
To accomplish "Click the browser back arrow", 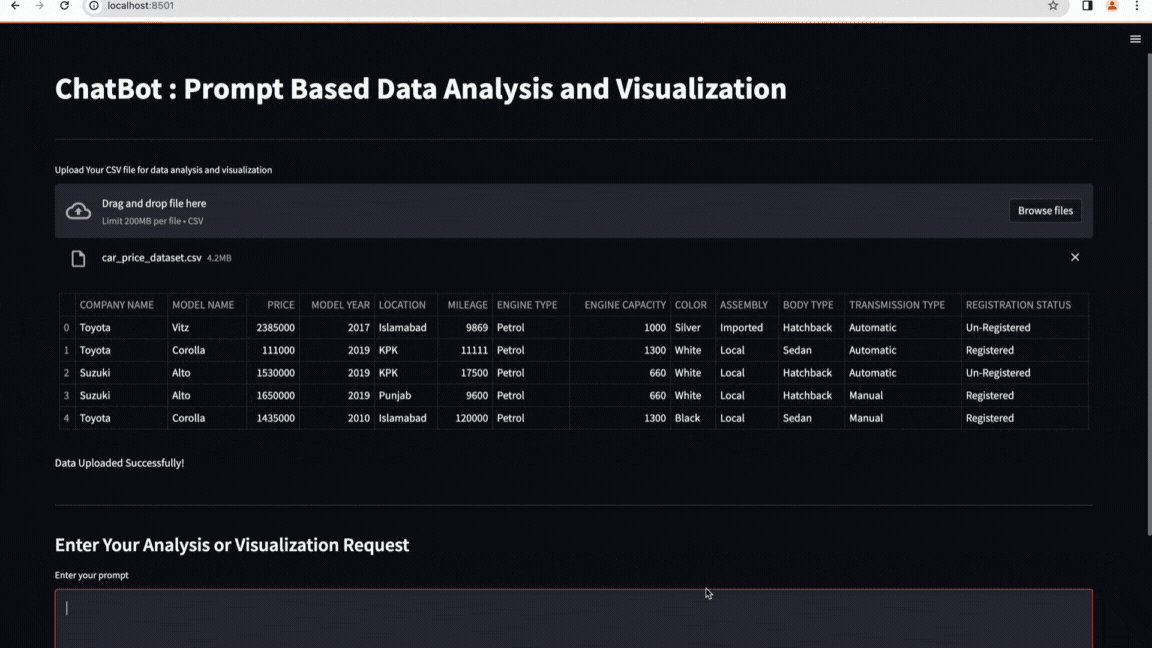I will click(15, 6).
